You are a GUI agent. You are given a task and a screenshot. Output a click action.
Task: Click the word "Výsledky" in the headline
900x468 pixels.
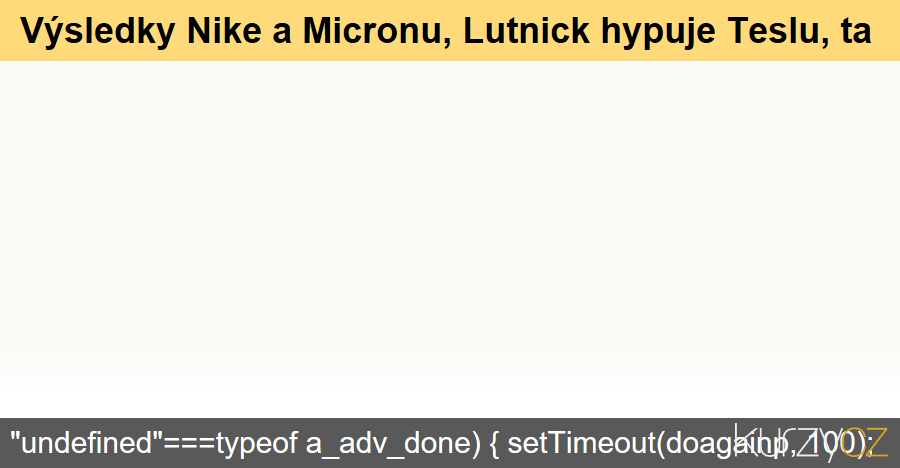coord(98,31)
